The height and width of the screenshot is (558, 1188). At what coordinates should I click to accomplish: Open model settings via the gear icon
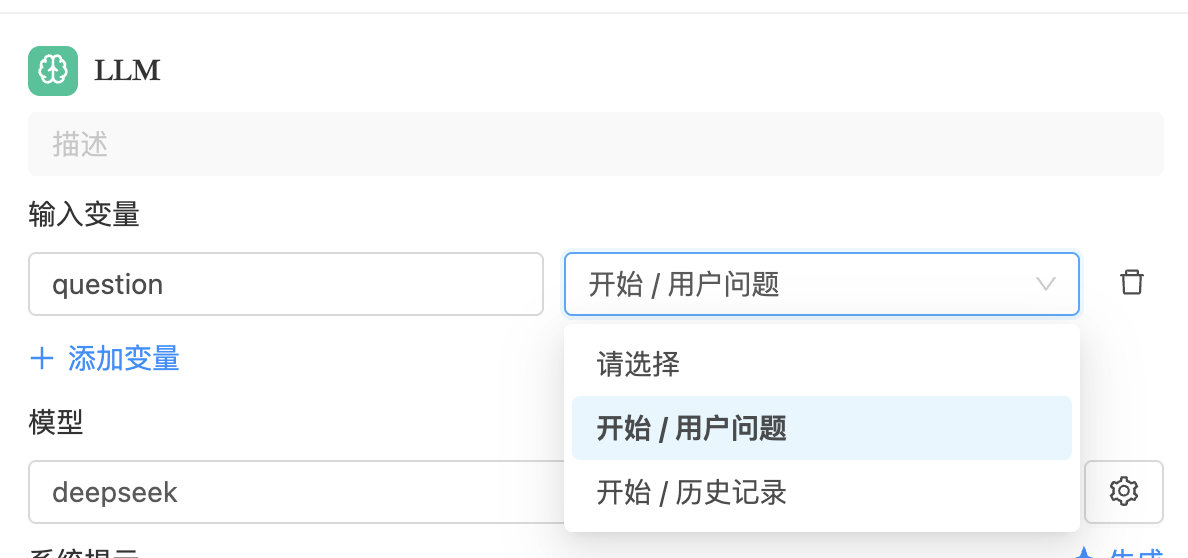[x=1124, y=491]
